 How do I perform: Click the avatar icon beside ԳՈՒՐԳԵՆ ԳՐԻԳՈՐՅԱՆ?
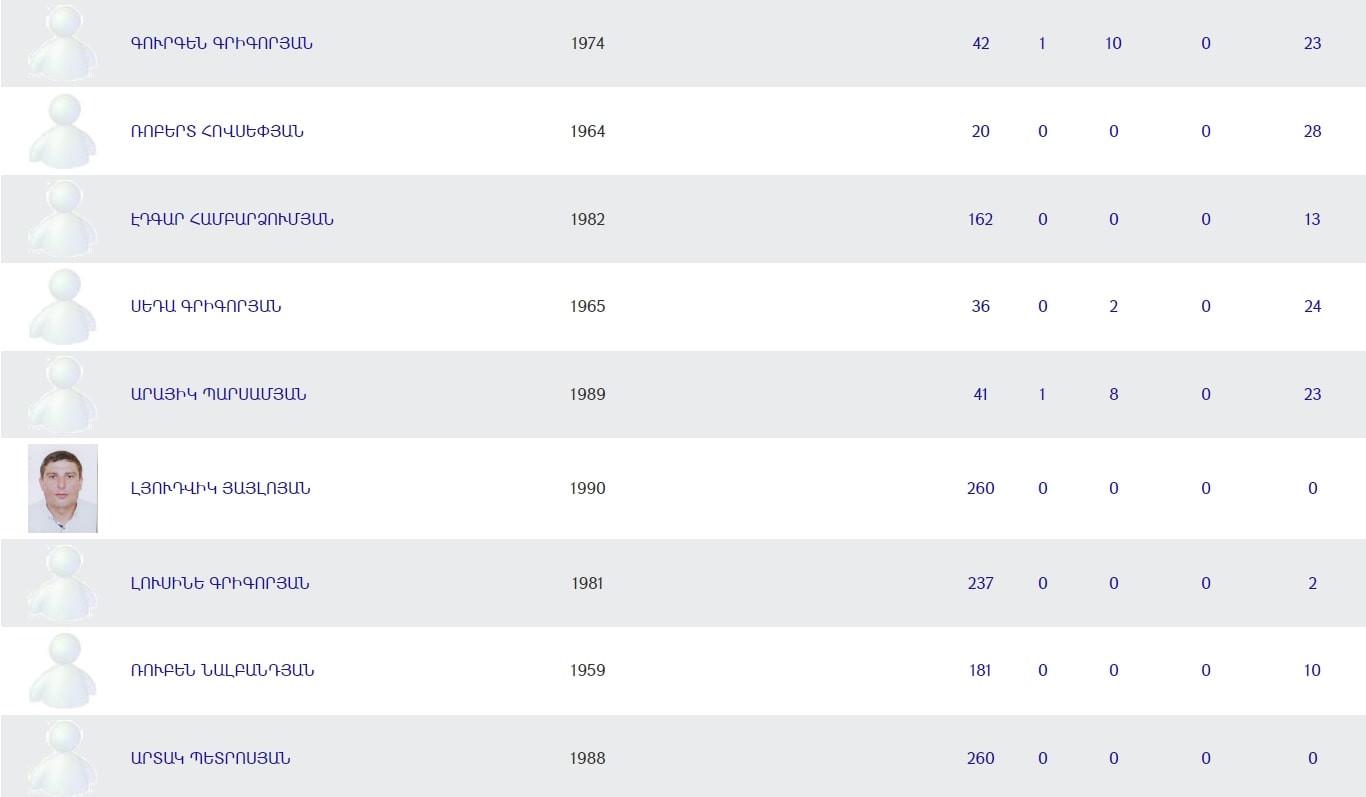[63, 43]
